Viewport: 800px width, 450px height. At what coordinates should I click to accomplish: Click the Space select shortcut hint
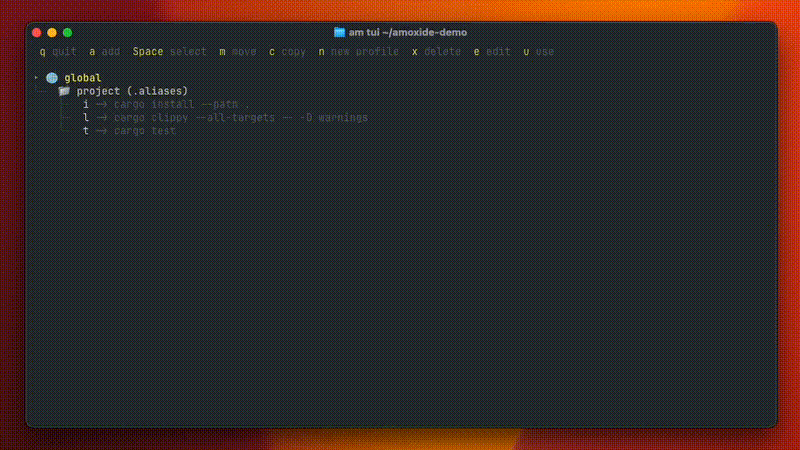click(170, 52)
